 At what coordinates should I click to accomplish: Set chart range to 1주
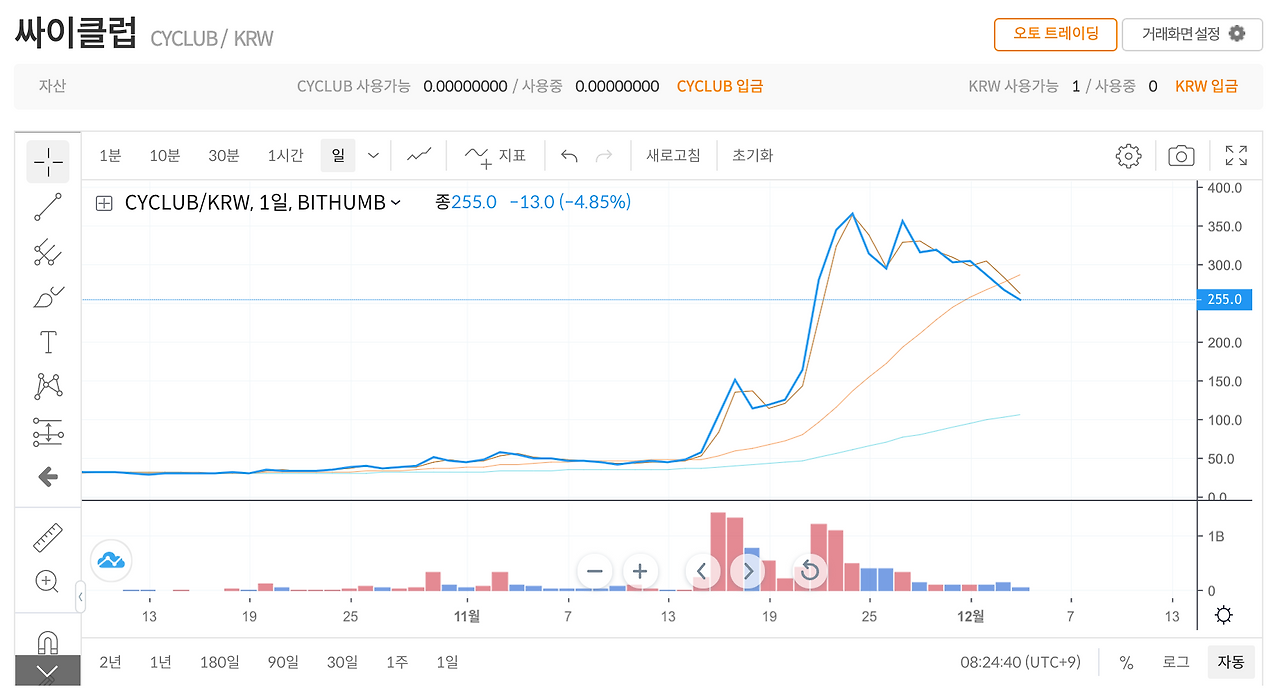click(x=397, y=662)
